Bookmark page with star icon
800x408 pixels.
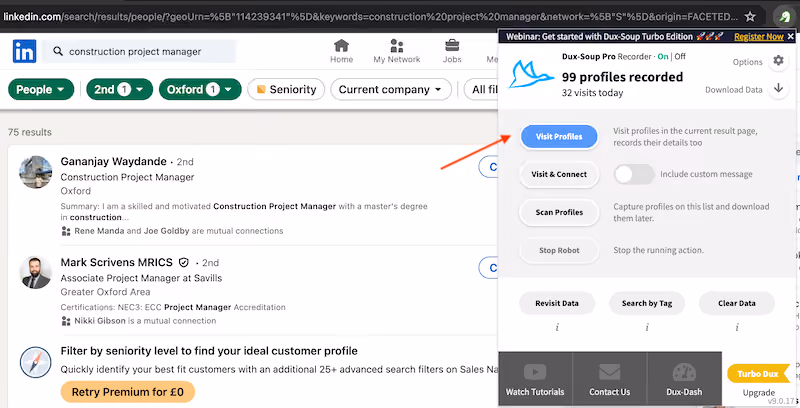[x=750, y=17]
